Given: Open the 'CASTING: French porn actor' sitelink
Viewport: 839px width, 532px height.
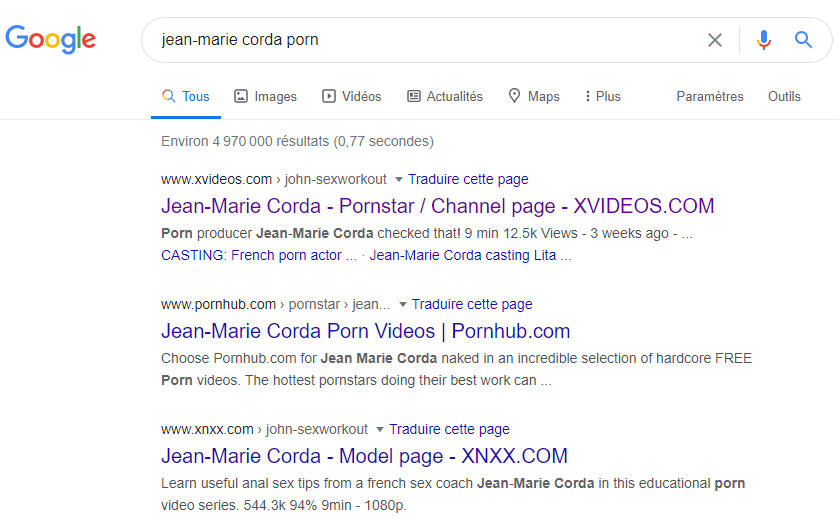Looking at the screenshot, I should 259,255.
